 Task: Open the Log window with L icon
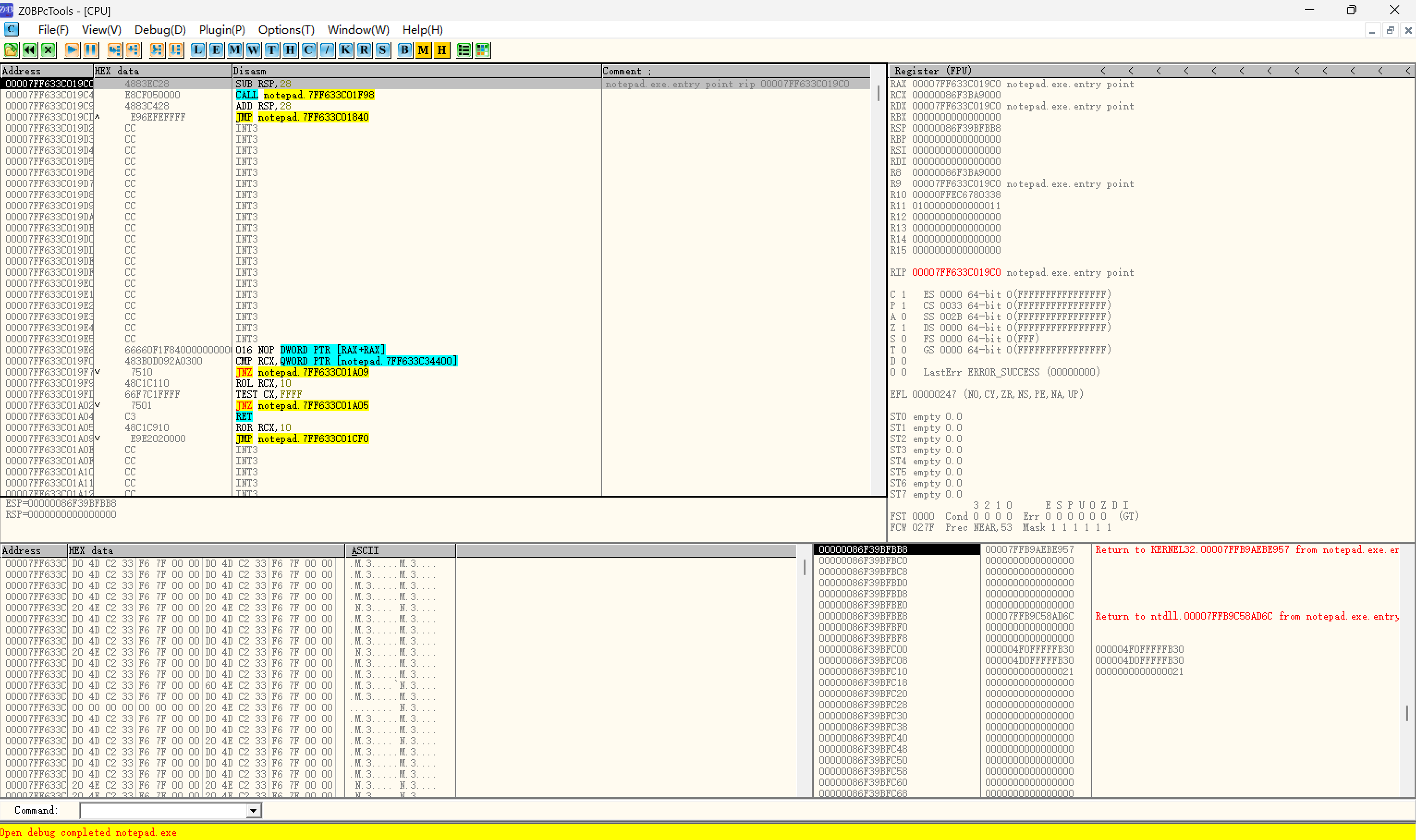click(198, 50)
